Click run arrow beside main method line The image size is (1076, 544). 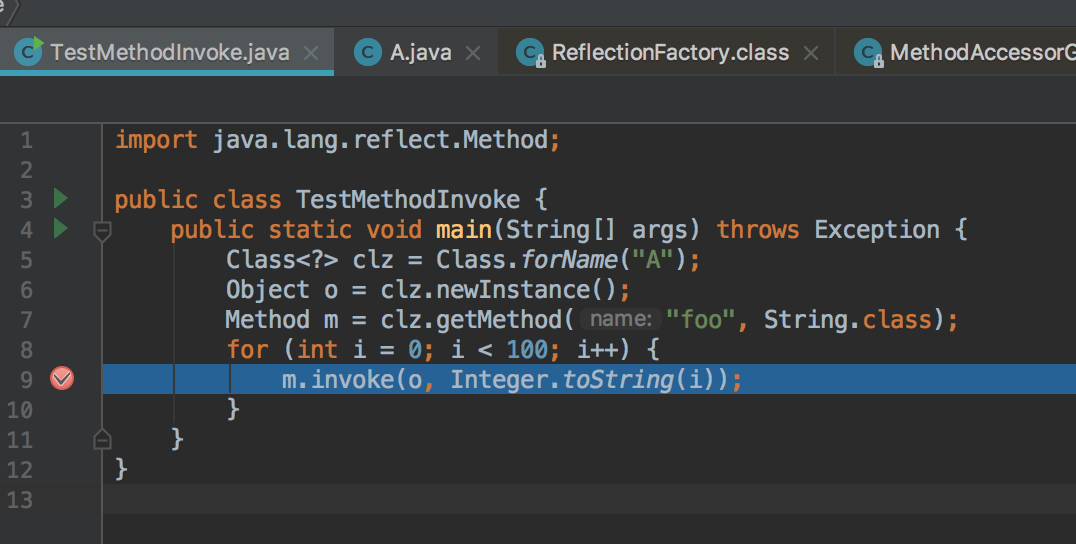60,229
